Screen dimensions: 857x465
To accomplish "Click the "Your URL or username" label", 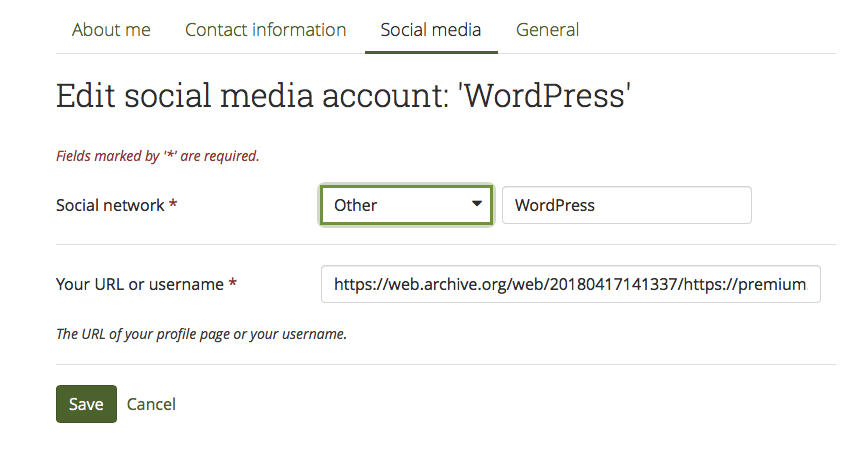I will [x=140, y=284].
